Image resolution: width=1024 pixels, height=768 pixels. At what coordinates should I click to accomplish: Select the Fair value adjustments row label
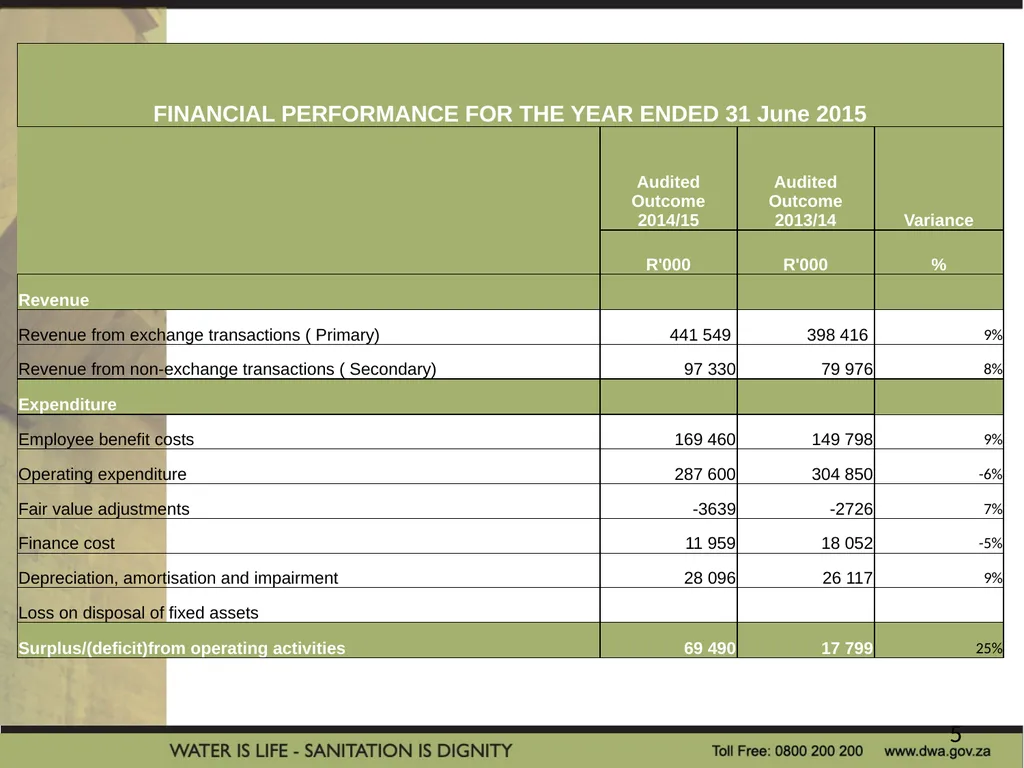coord(104,509)
